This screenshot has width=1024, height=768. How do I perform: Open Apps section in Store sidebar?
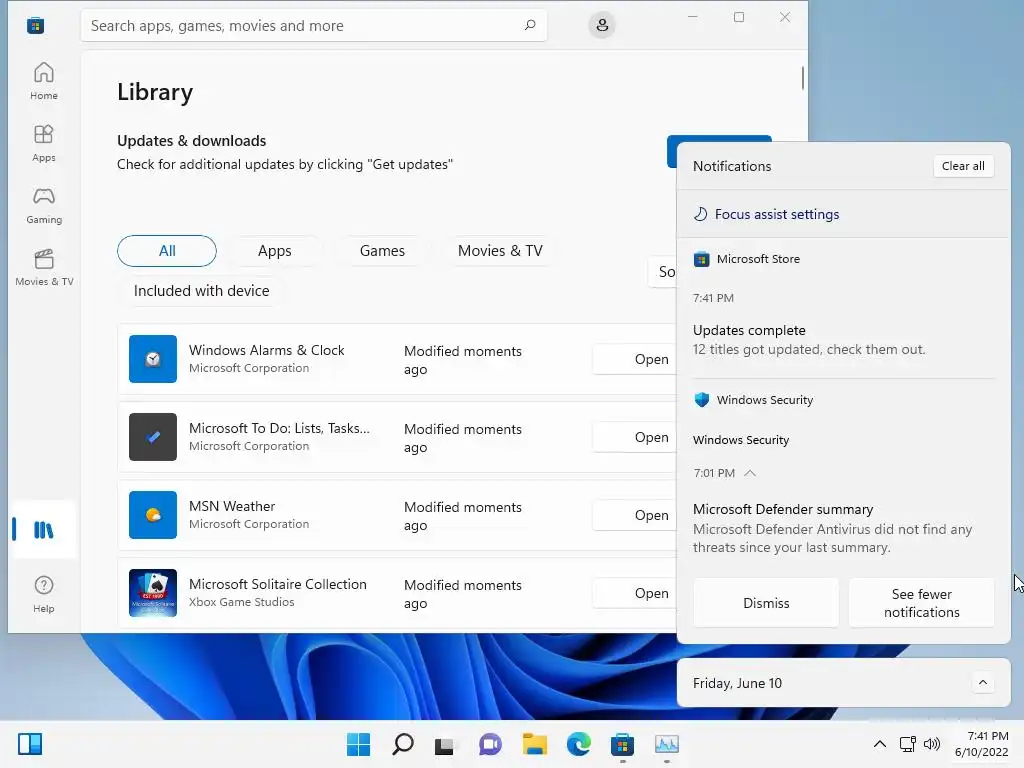[x=44, y=143]
